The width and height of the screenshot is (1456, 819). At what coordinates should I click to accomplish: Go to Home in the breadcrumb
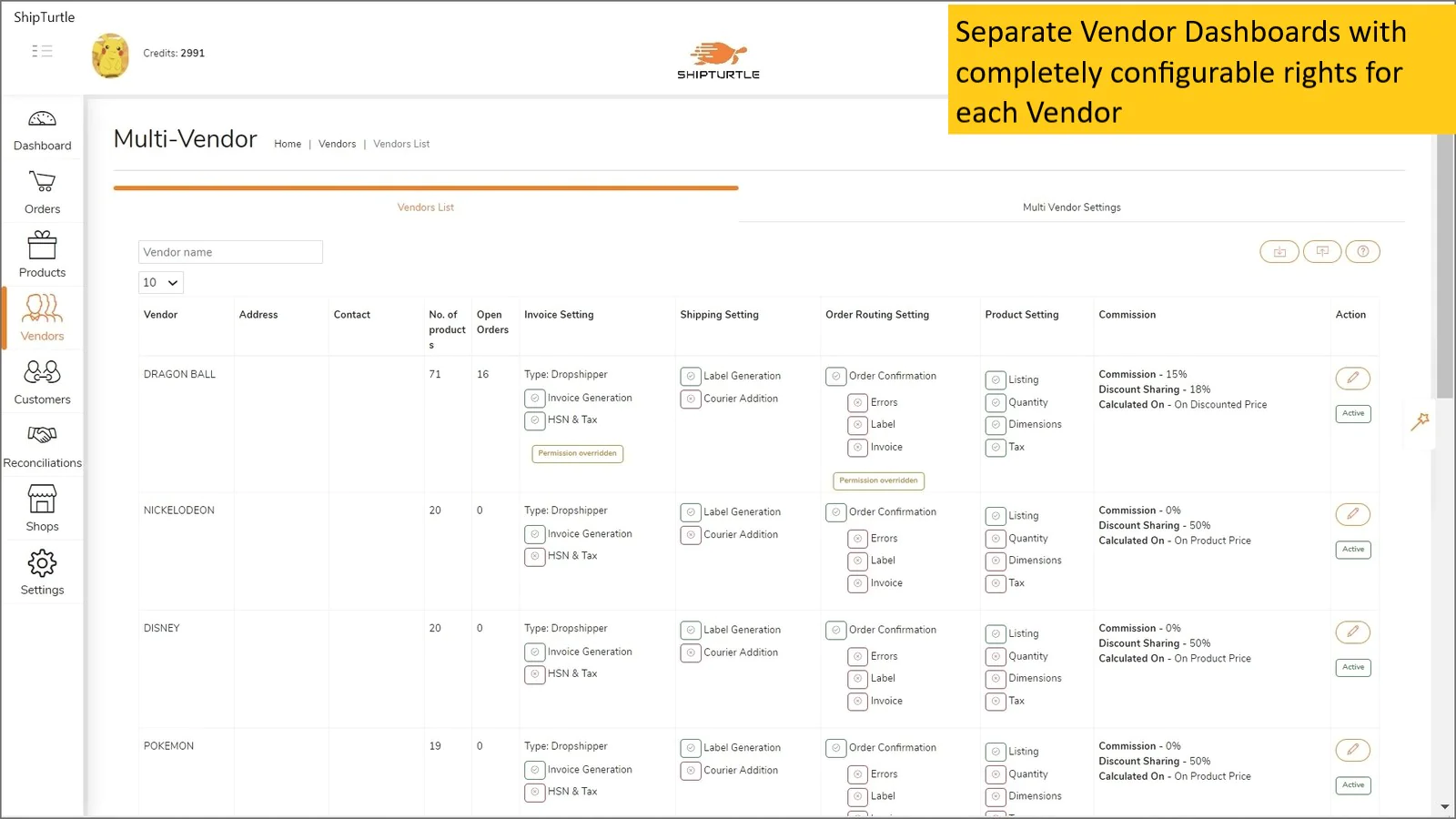tap(288, 144)
